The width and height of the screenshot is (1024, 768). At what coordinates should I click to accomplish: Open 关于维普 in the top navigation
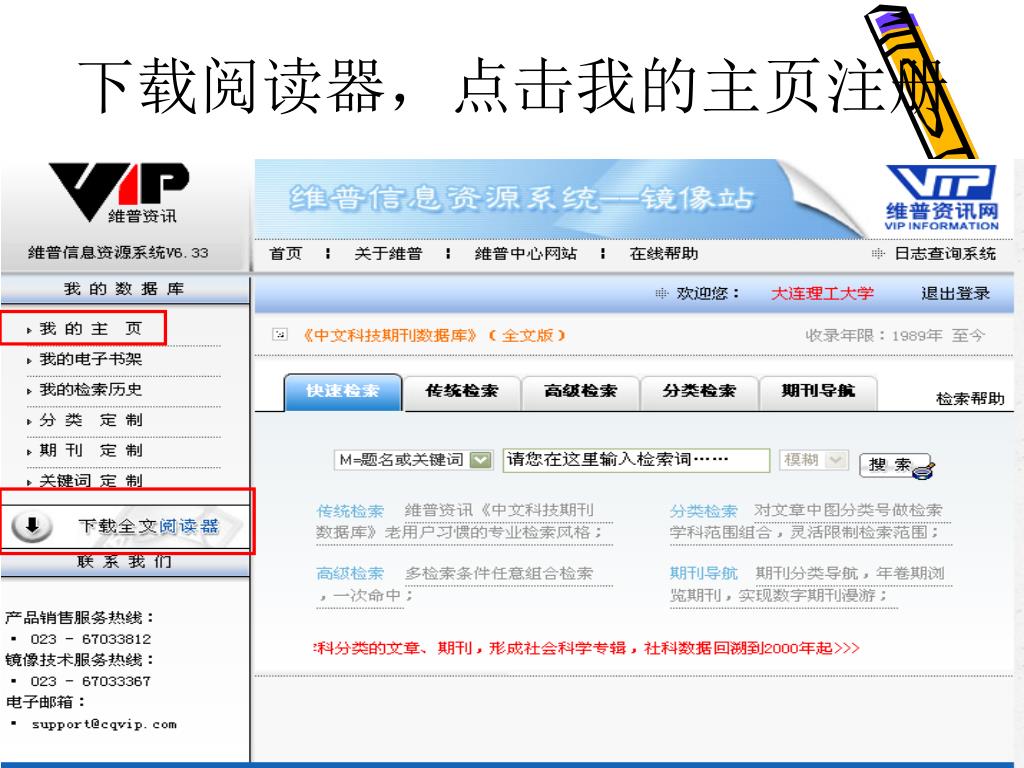pyautogui.click(x=388, y=253)
